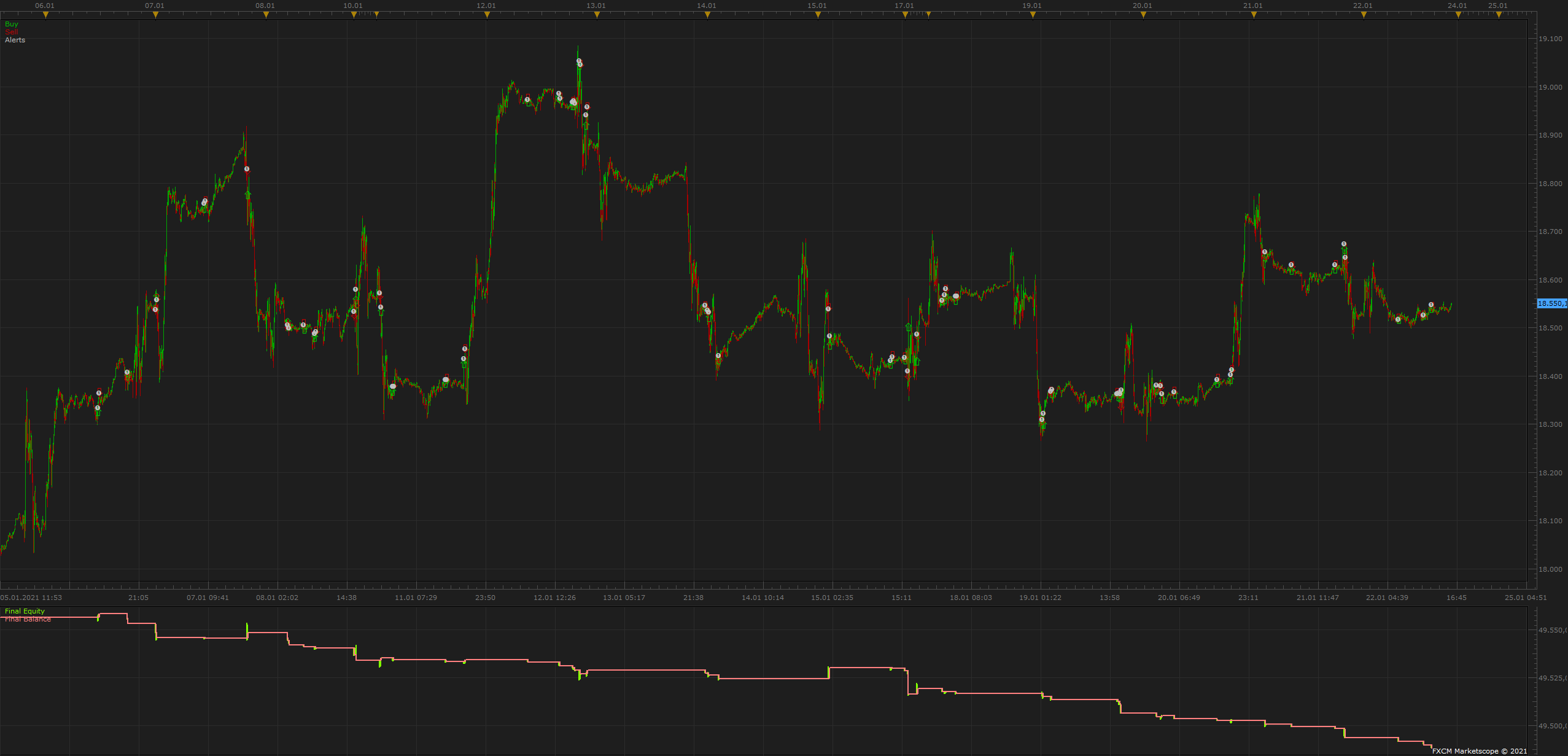This screenshot has width=1568, height=756.
Task: Click the 23:11 time axis label
Action: 1248,598
